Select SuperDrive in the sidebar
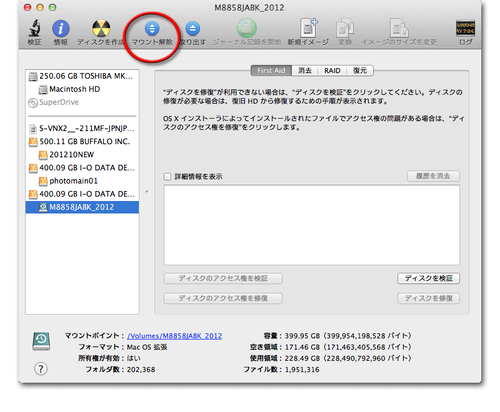Viewport: 500px width, 412px height. pyautogui.click(x=82, y=102)
